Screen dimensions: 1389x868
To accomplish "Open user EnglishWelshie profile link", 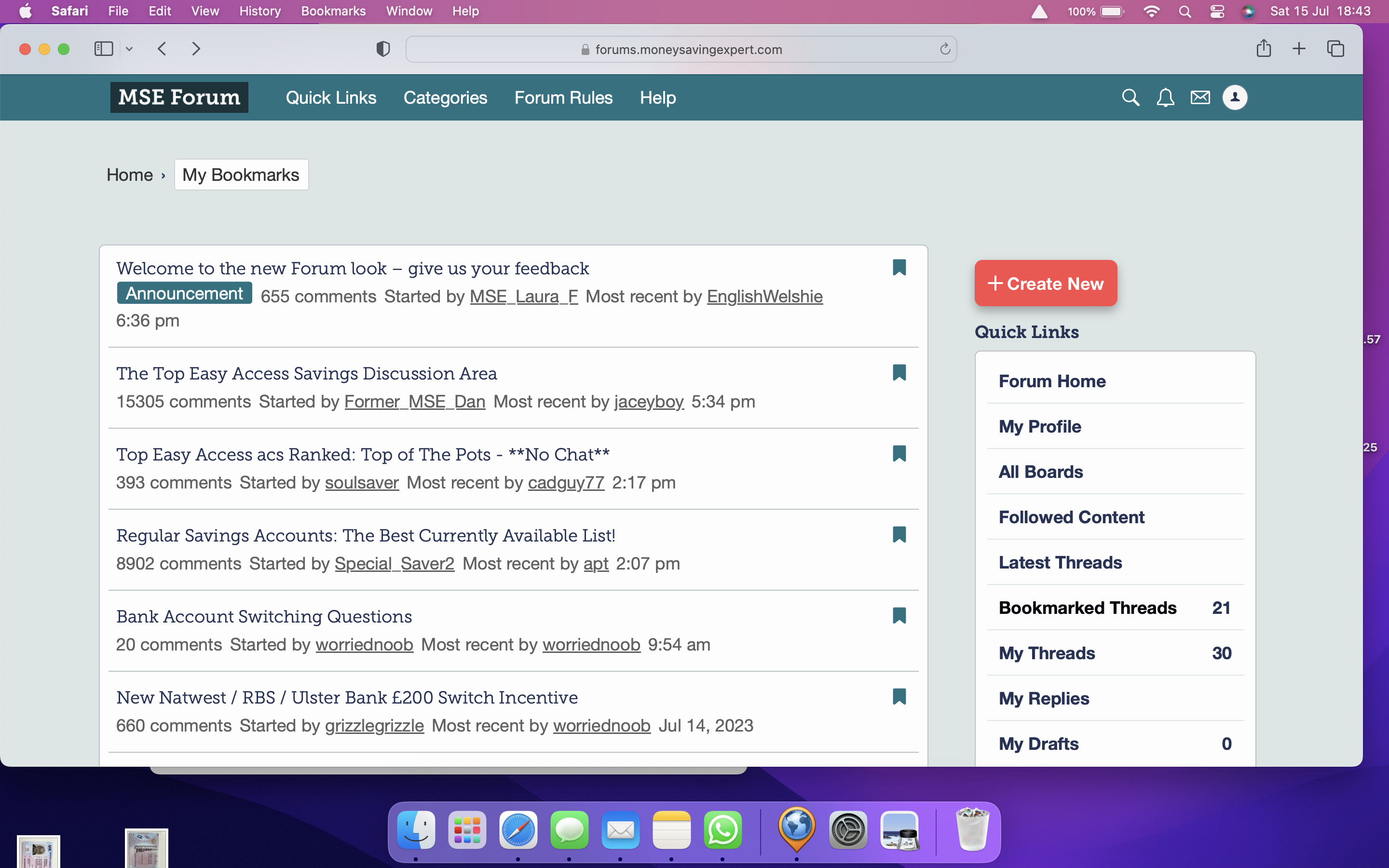I will point(764,296).
